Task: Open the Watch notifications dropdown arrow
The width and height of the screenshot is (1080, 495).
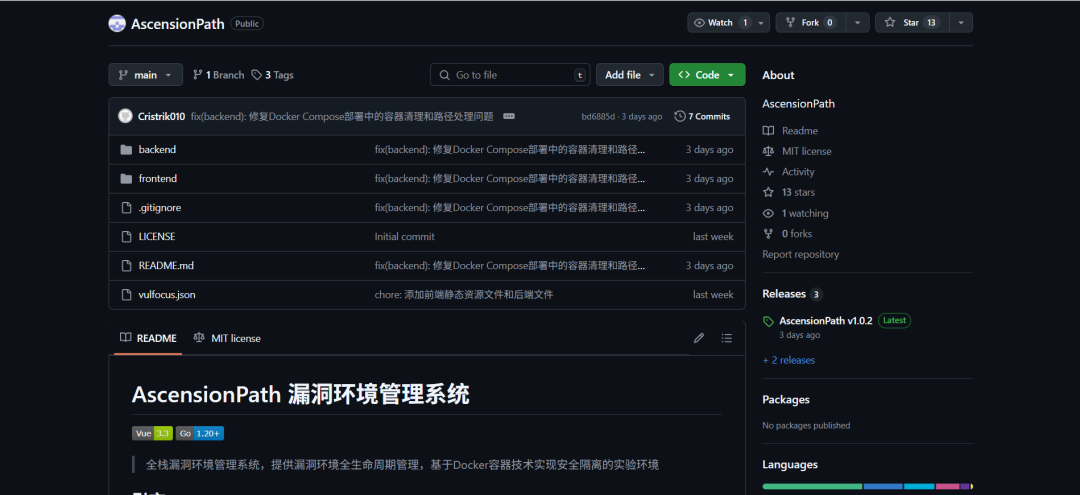Action: tap(761, 23)
